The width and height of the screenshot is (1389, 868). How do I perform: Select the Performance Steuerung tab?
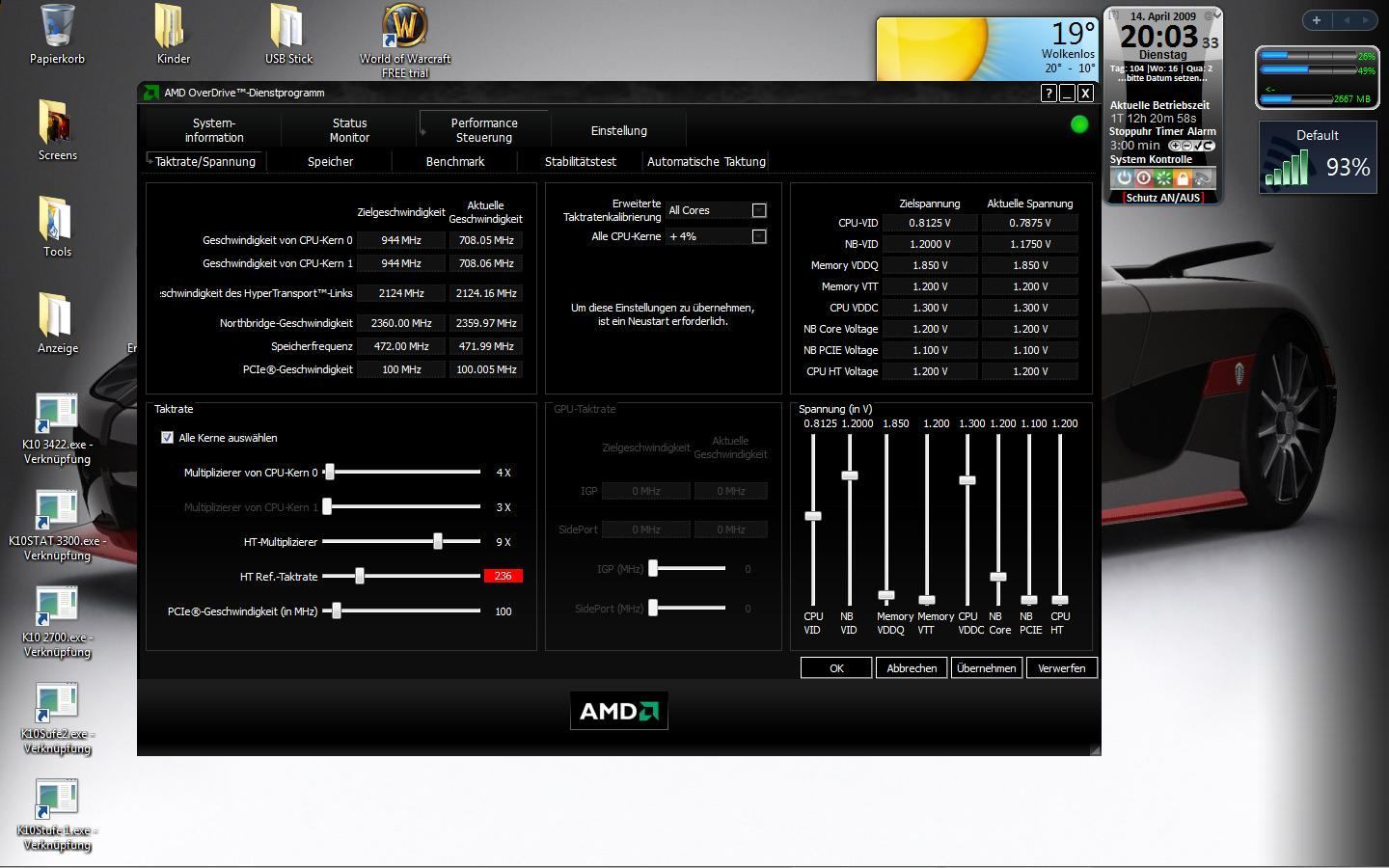(484, 130)
